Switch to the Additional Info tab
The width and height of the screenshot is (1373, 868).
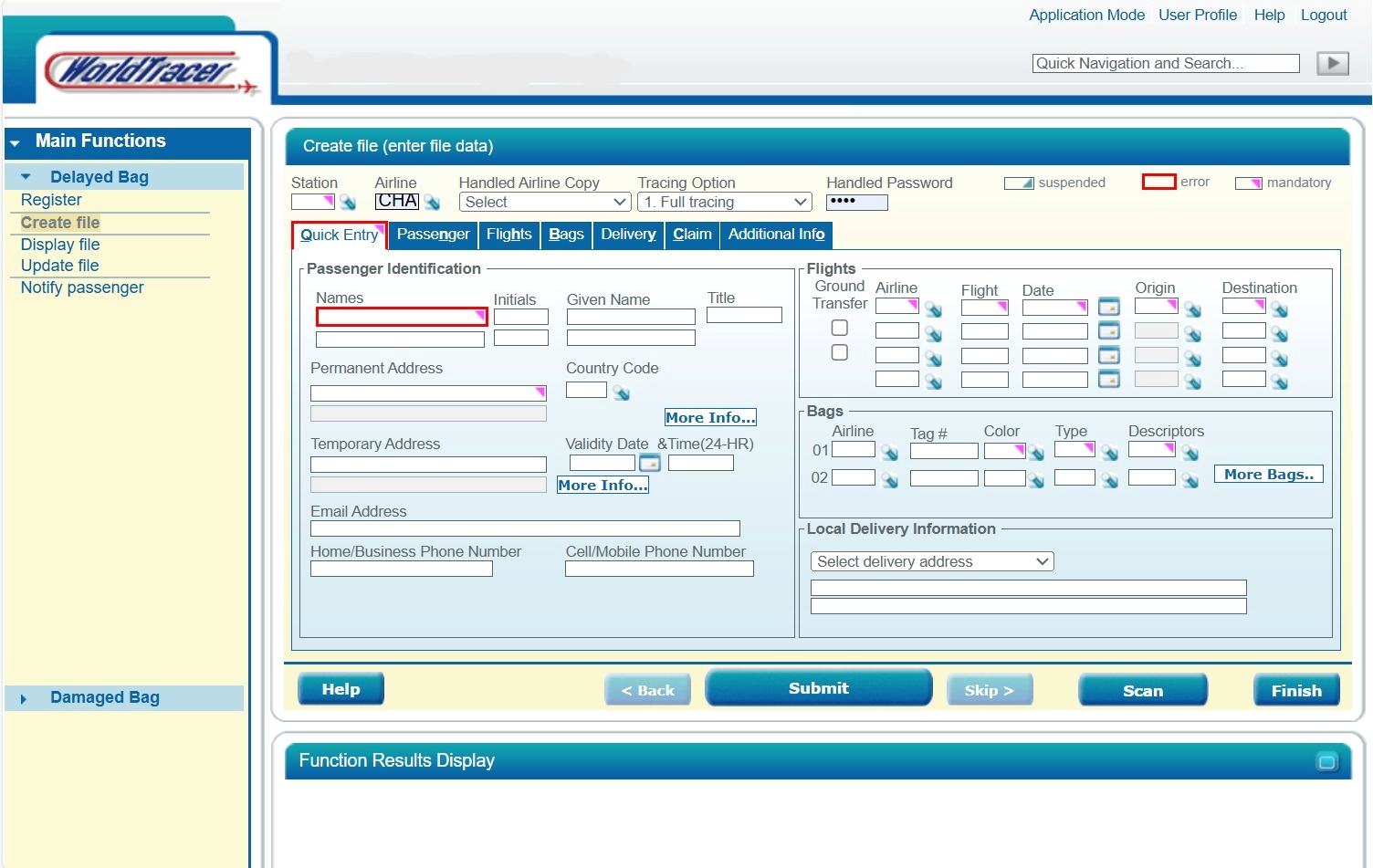776,235
